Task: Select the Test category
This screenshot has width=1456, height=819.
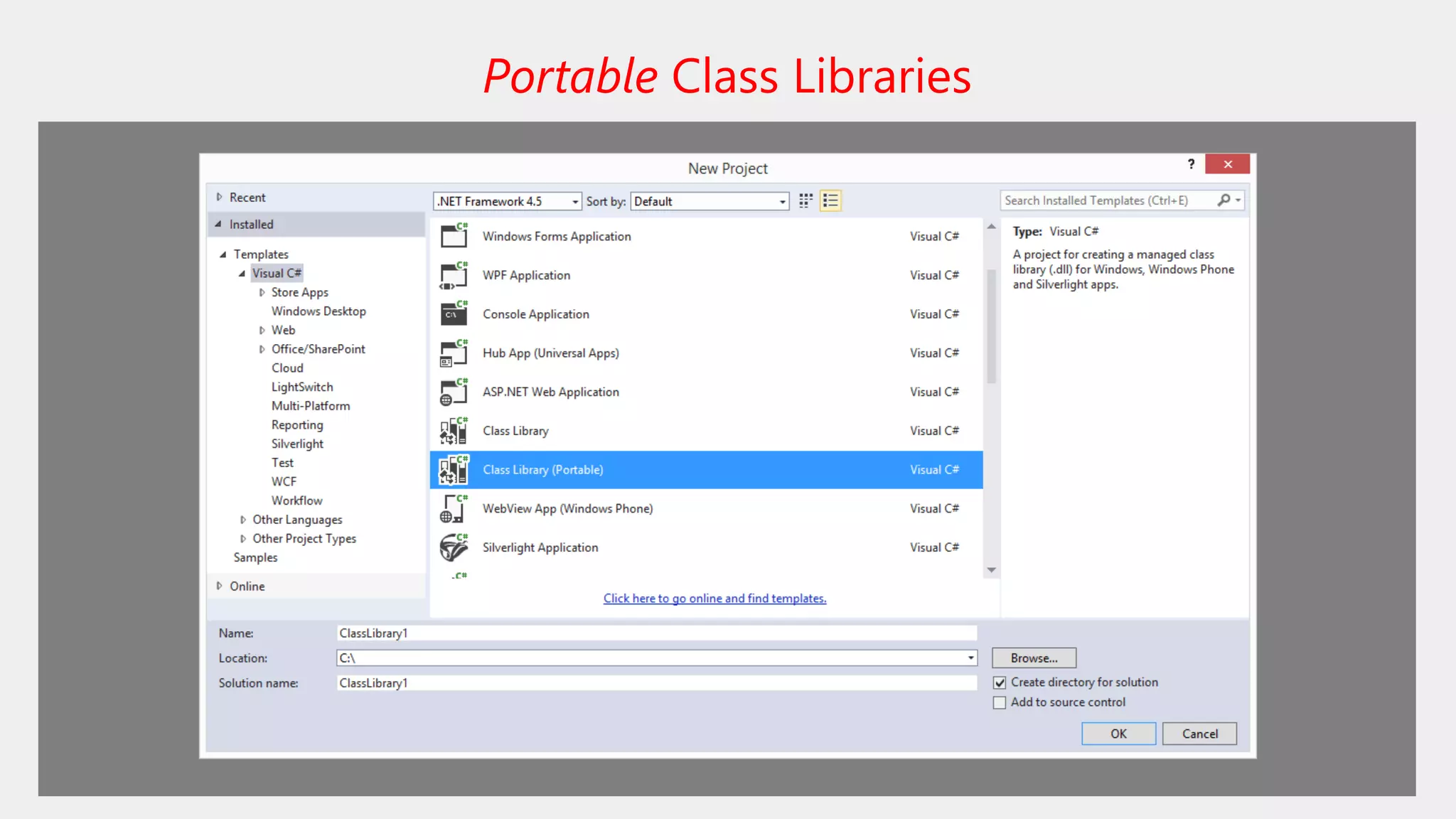Action: pyautogui.click(x=282, y=463)
